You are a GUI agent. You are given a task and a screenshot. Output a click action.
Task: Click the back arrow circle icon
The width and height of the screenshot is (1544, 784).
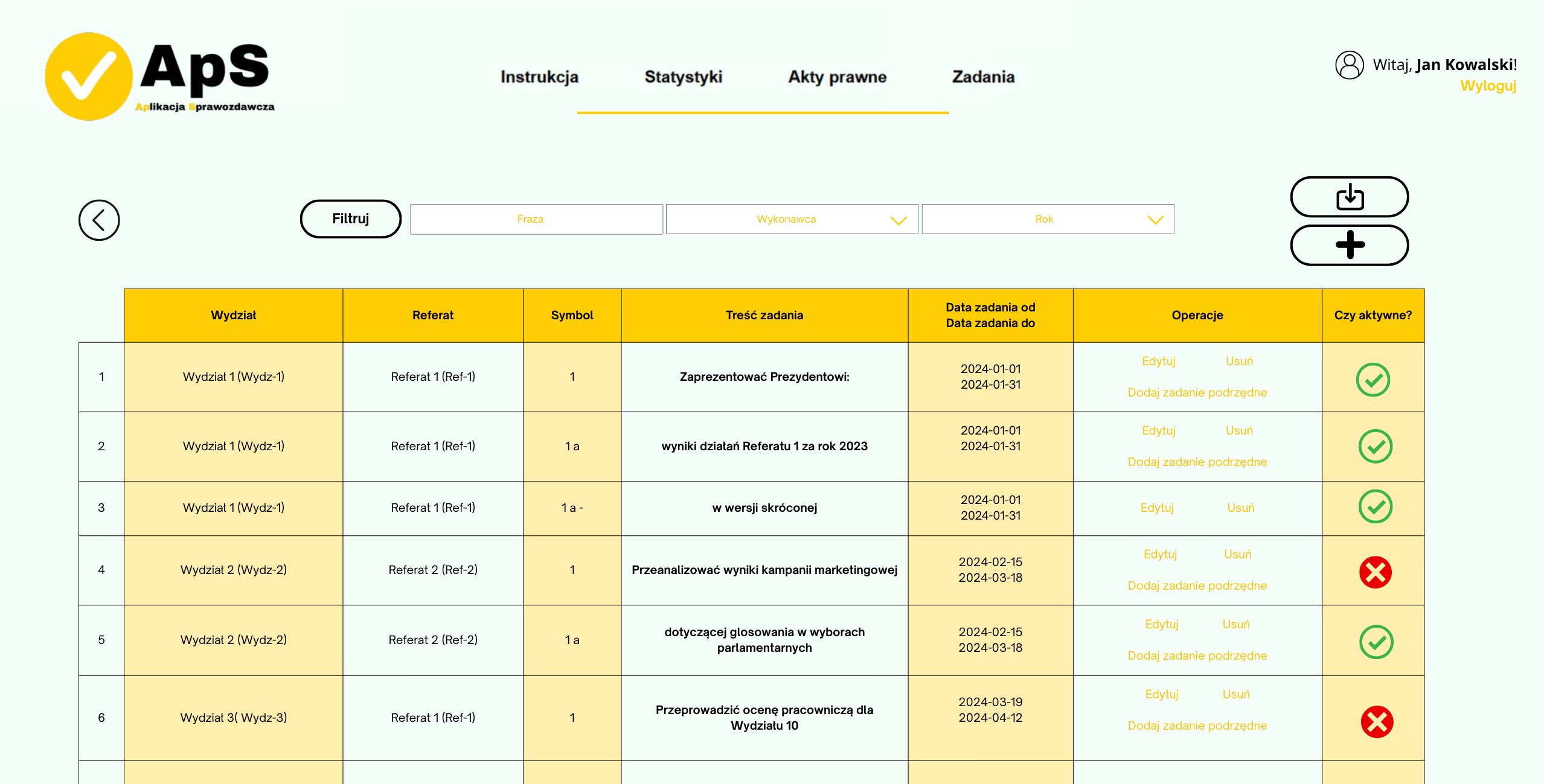99,220
